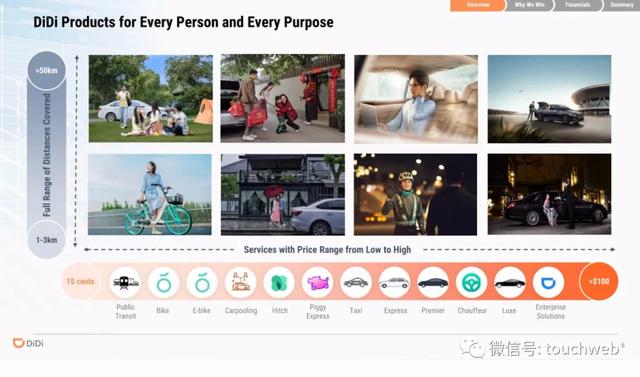Click the Chauffeur text label
Image resolution: width=640 pixels, height=377 pixels.
472,310
